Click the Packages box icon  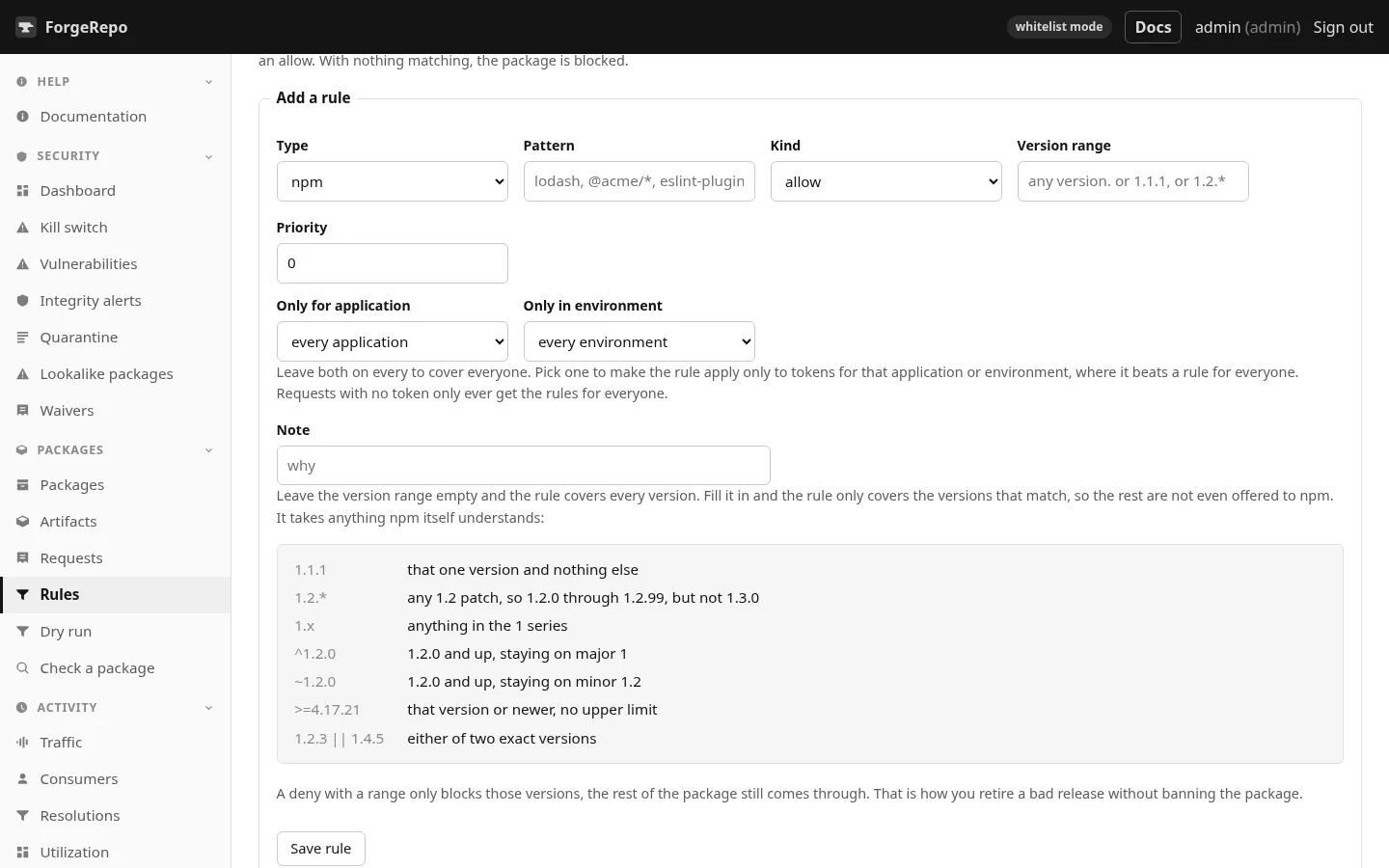(22, 485)
